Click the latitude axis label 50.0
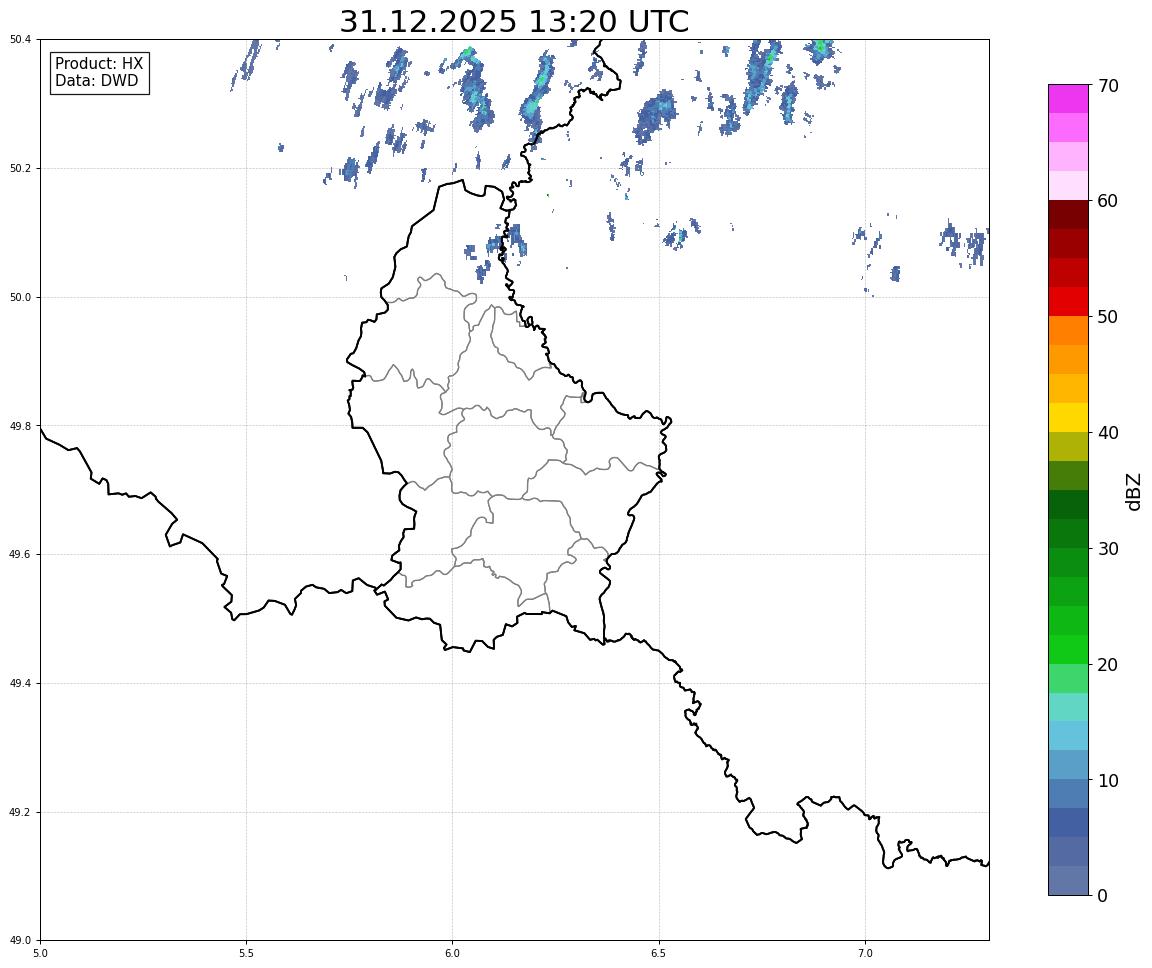The width and height of the screenshot is (1152, 968). coord(20,297)
